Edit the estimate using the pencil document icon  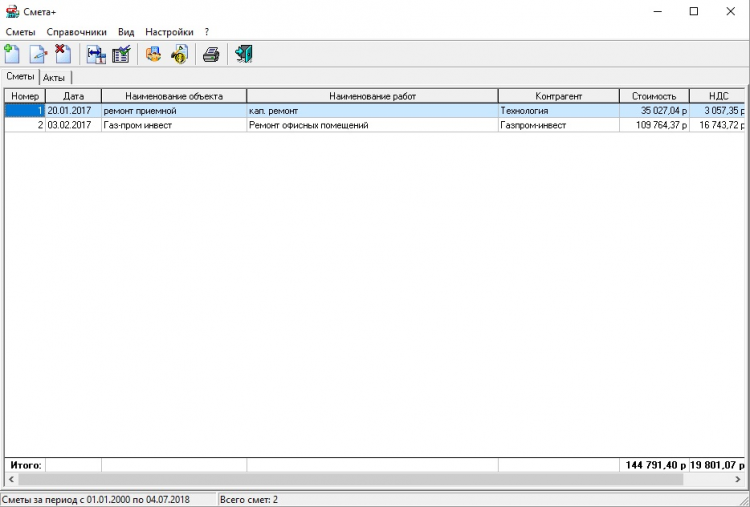(x=38, y=54)
